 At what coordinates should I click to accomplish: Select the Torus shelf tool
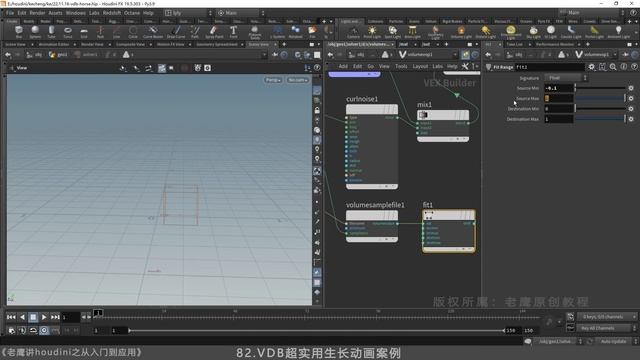(x=68, y=32)
